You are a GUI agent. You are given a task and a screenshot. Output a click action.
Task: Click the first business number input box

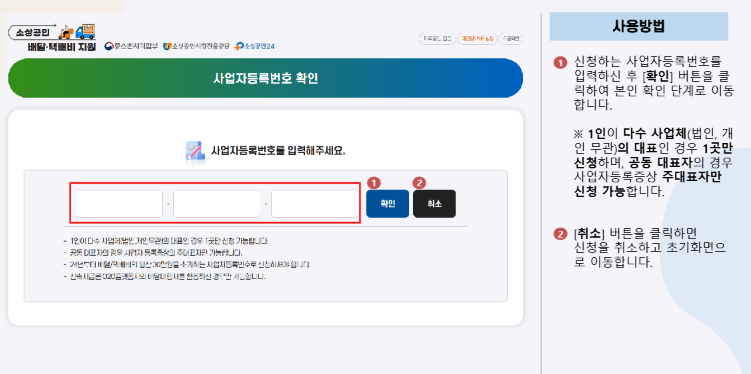(119, 204)
